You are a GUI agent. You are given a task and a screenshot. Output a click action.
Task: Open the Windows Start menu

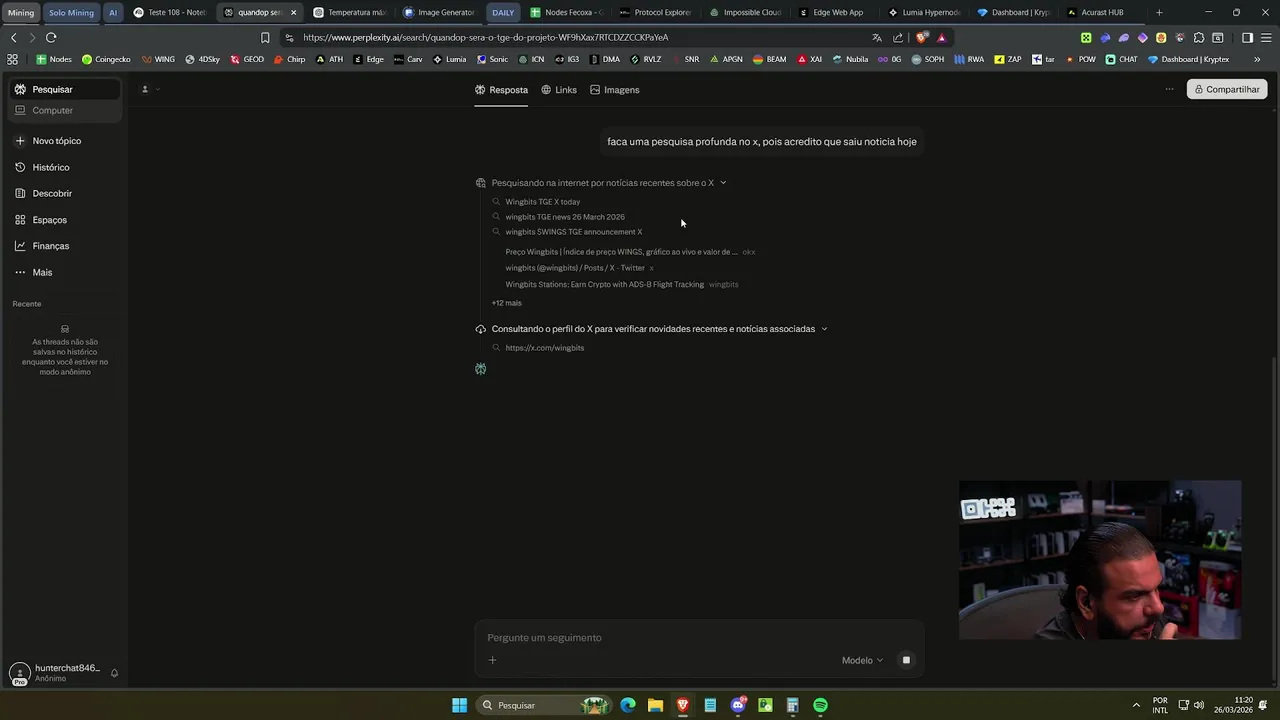[459, 705]
